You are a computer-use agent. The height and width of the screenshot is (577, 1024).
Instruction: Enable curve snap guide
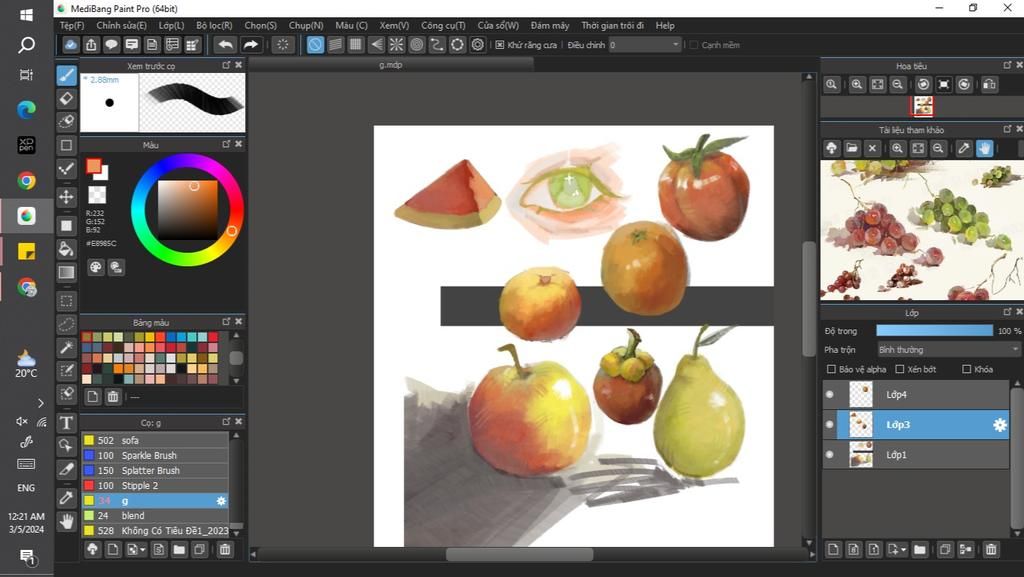click(x=437, y=44)
